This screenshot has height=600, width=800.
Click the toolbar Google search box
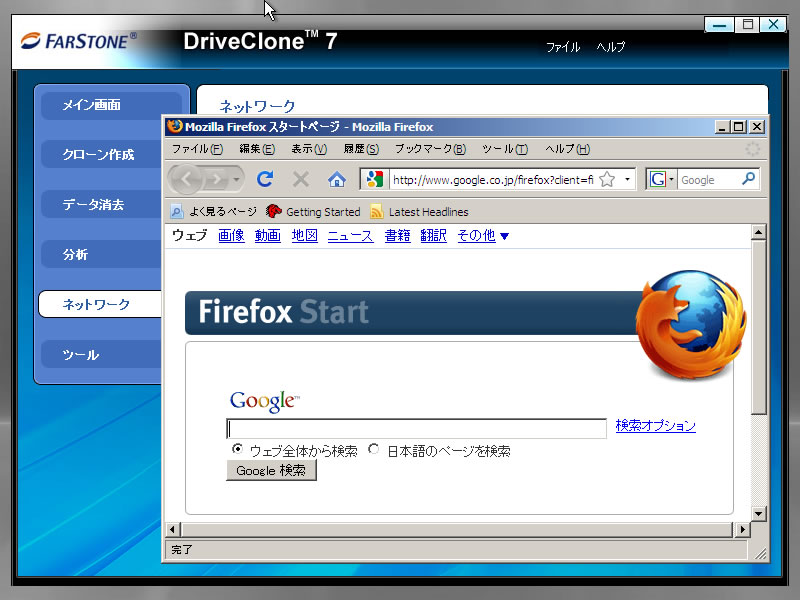709,180
